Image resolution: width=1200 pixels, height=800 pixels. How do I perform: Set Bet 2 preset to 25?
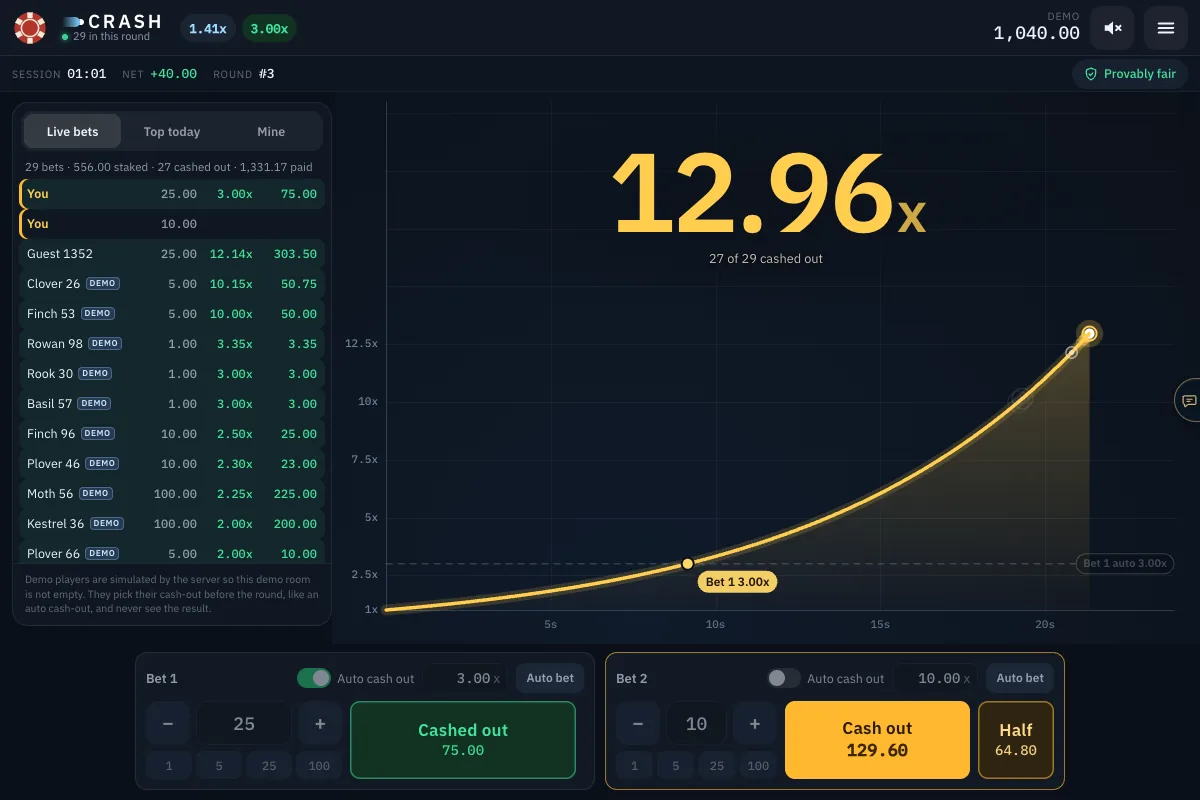click(x=717, y=766)
